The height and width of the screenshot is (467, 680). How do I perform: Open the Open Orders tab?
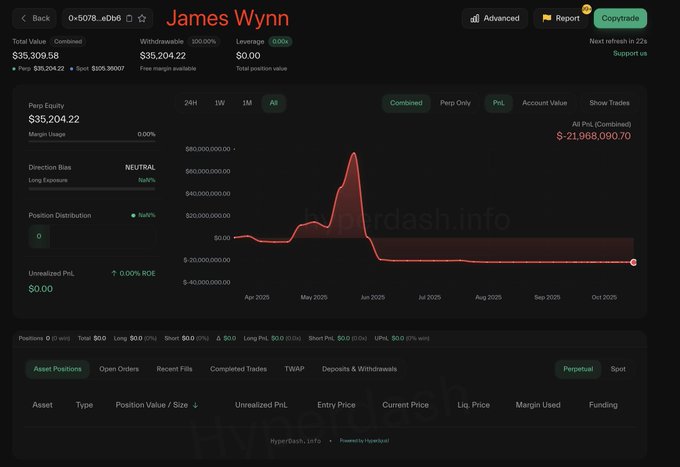(119, 369)
